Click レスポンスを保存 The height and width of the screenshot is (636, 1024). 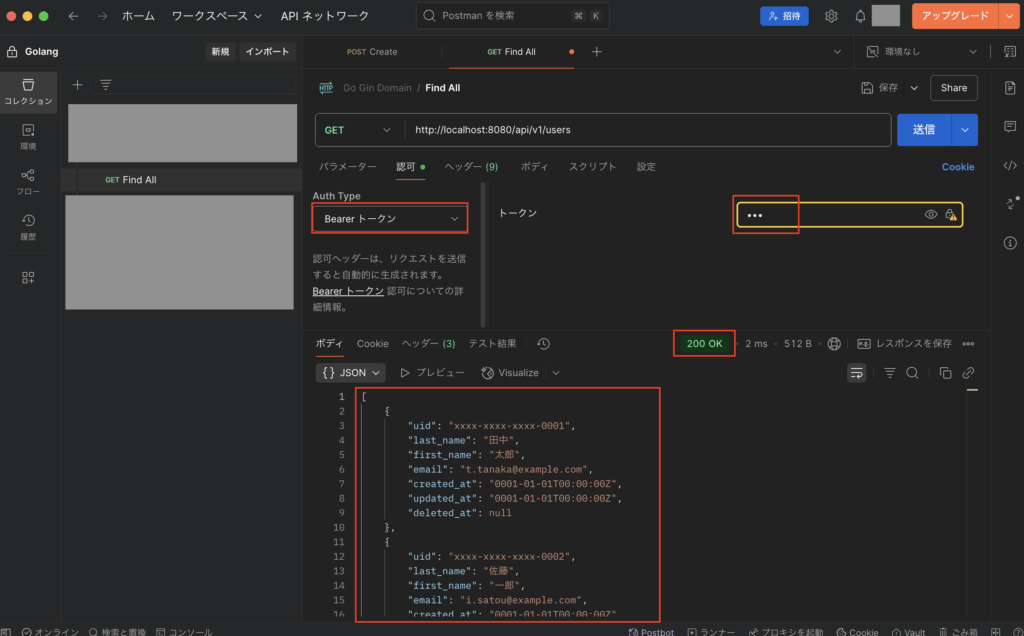[x=904, y=343]
